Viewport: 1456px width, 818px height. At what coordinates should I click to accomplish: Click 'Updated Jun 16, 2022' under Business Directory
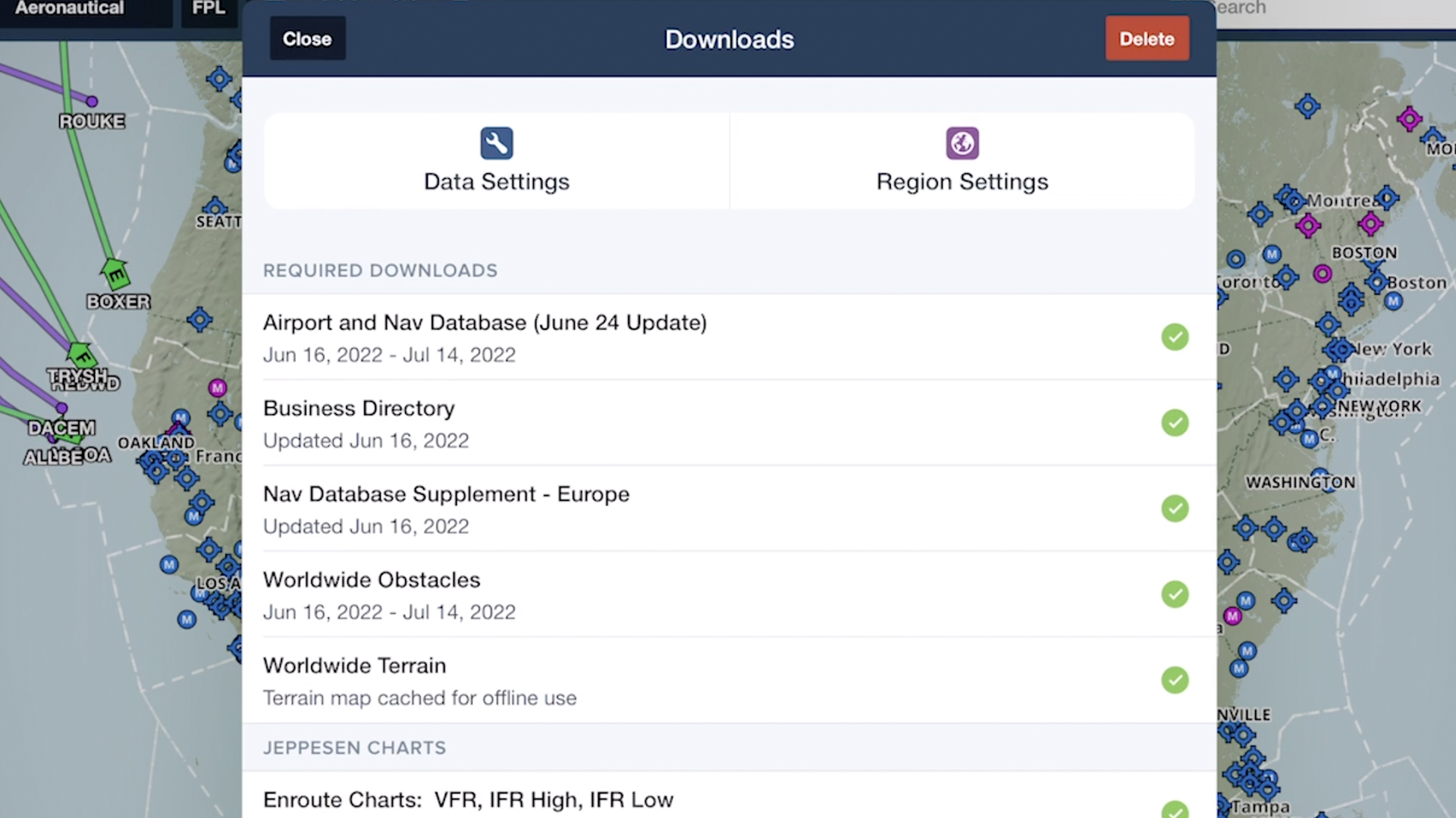(366, 441)
